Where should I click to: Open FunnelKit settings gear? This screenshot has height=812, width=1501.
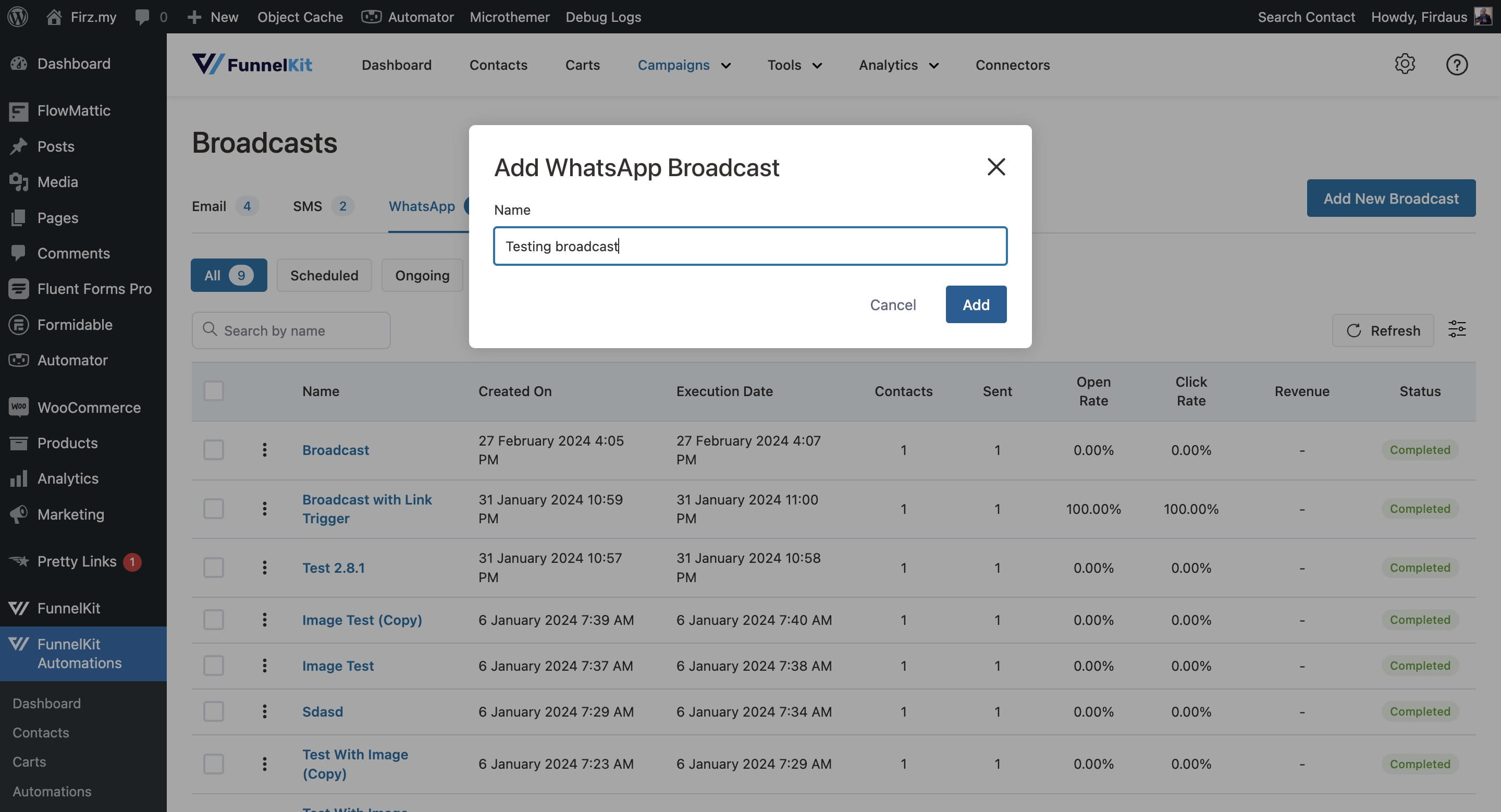coord(1405,64)
